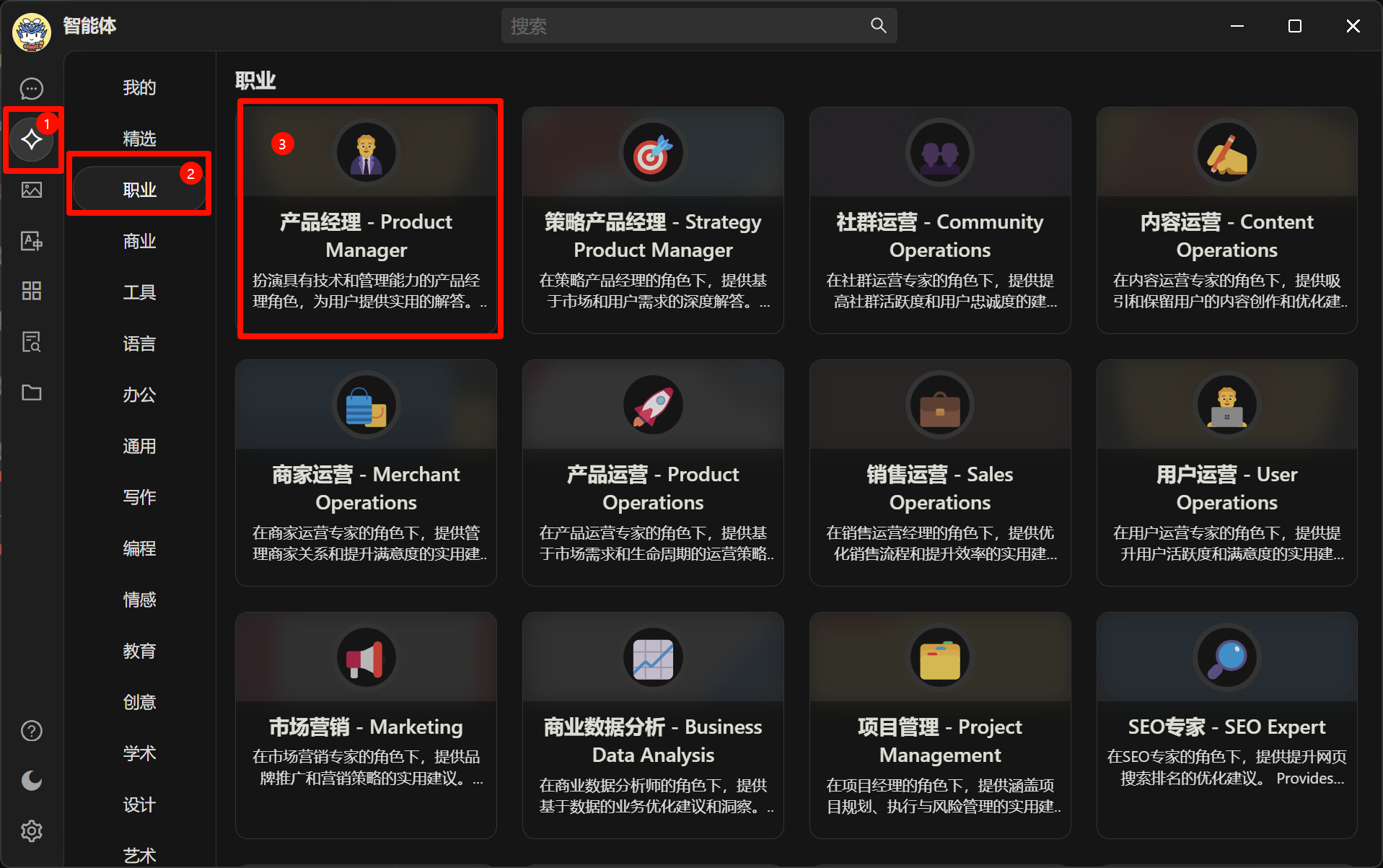The height and width of the screenshot is (868, 1383).
Task: Select the 商业 category
Action: pos(139,241)
